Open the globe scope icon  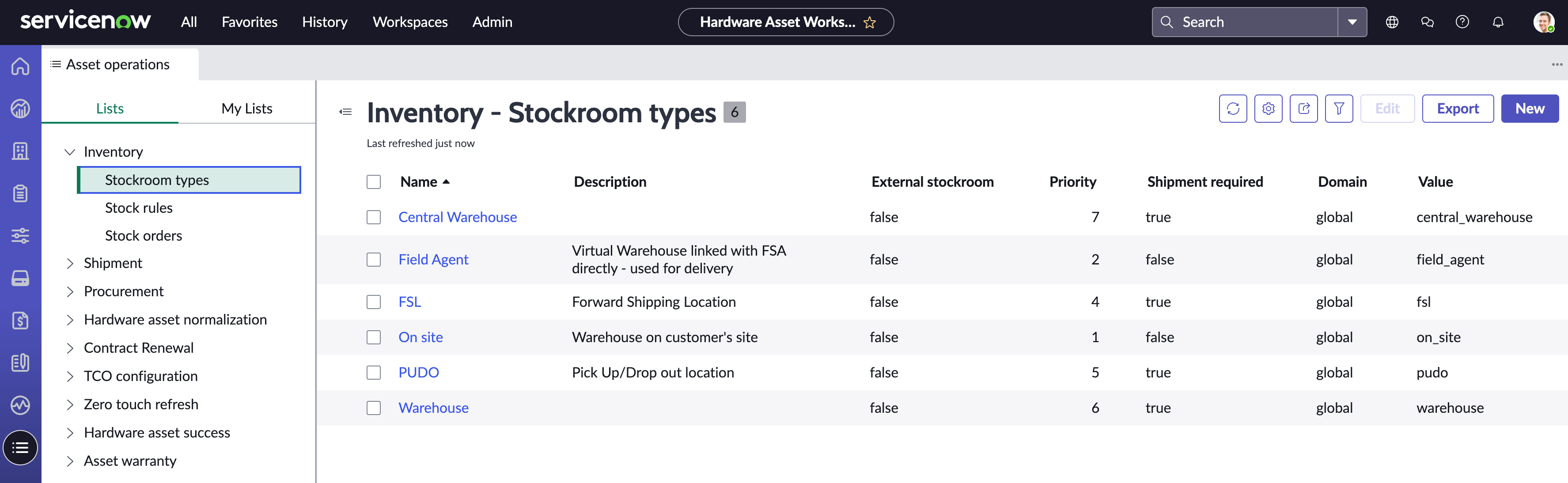(1391, 23)
